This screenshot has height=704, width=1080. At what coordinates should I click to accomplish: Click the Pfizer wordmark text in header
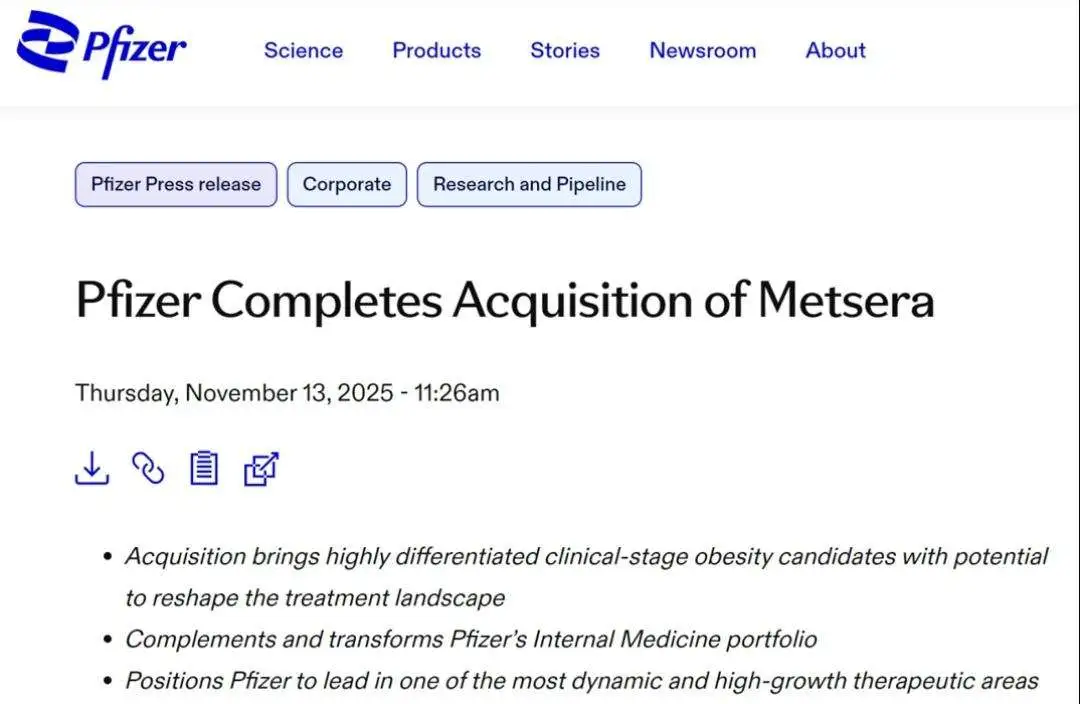134,50
